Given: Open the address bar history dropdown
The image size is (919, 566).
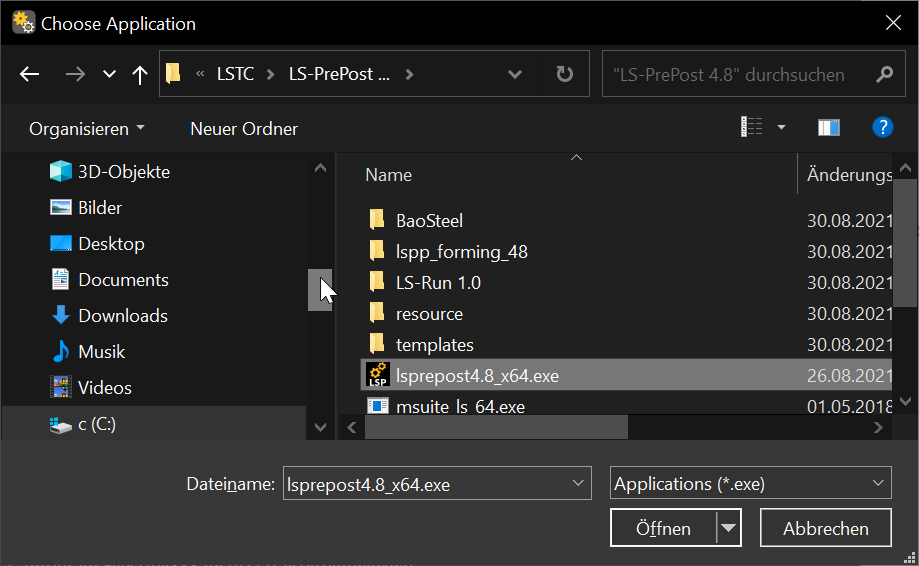Looking at the screenshot, I should (x=515, y=74).
